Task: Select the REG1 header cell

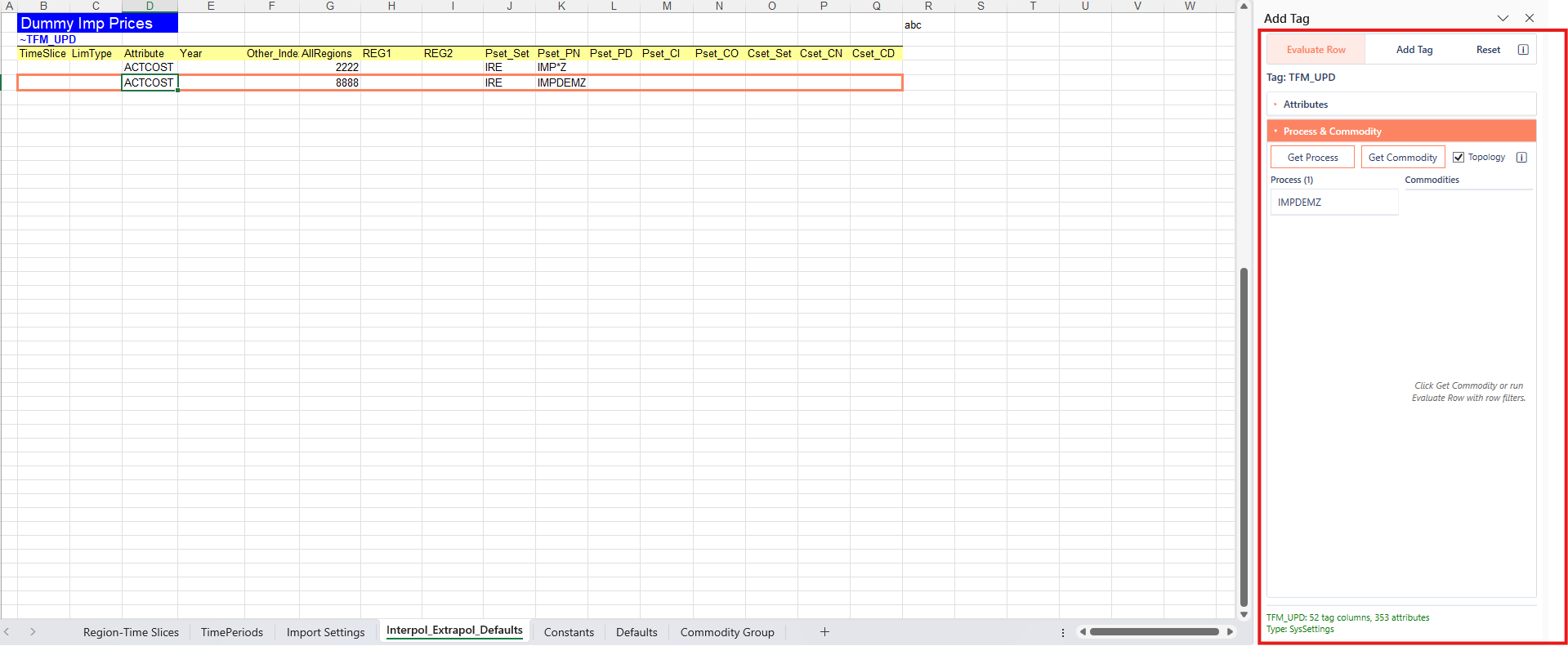Action: coord(391,53)
